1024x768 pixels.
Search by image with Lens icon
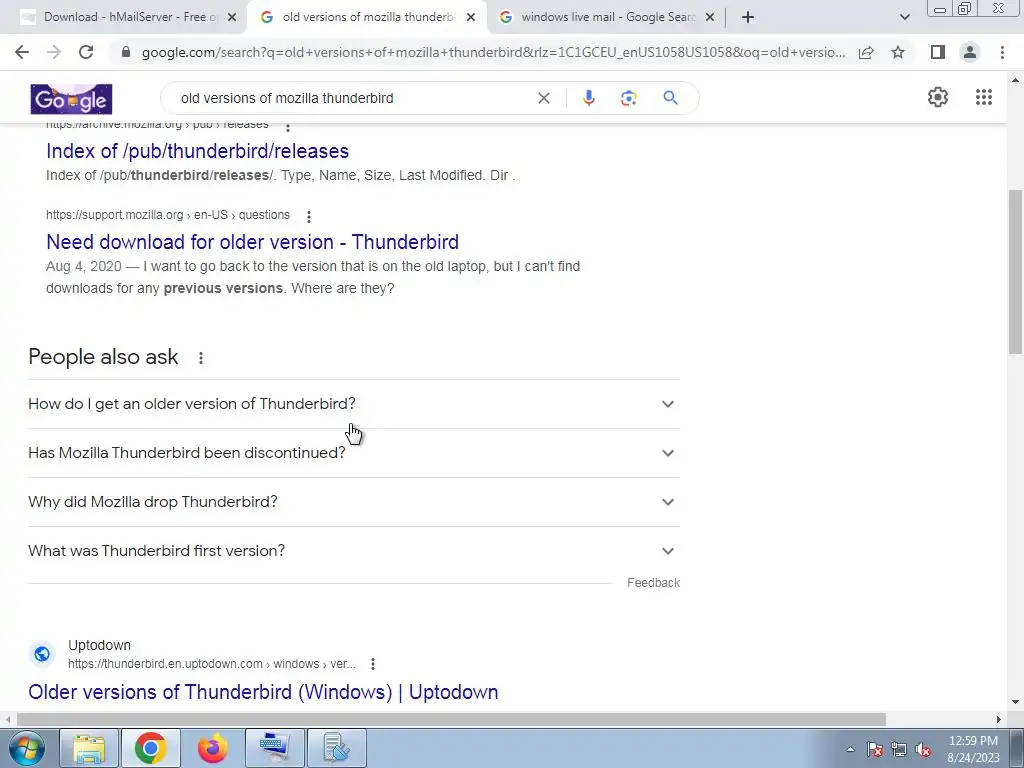pos(628,98)
